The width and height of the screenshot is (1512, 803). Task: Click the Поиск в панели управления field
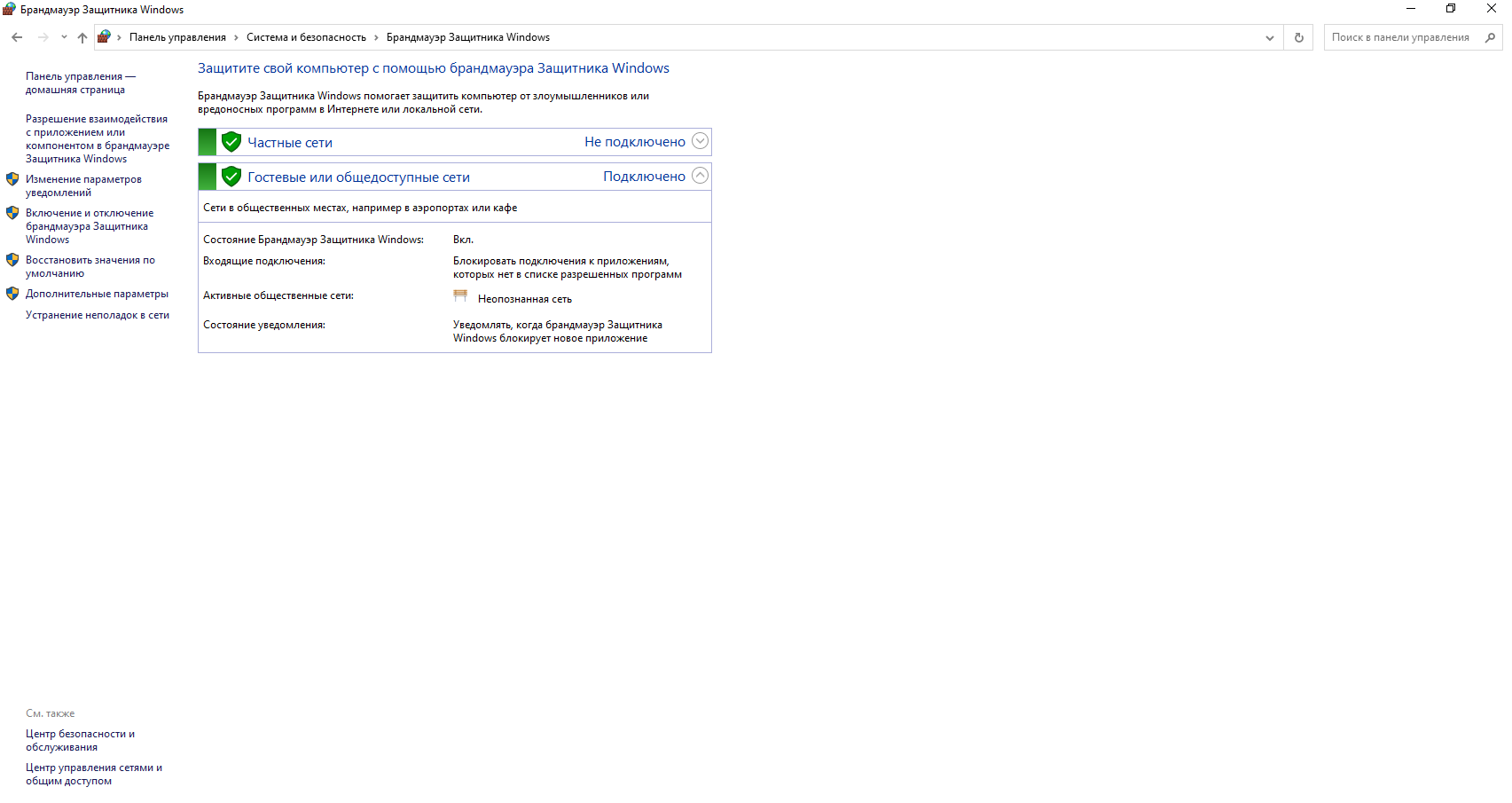1401,37
